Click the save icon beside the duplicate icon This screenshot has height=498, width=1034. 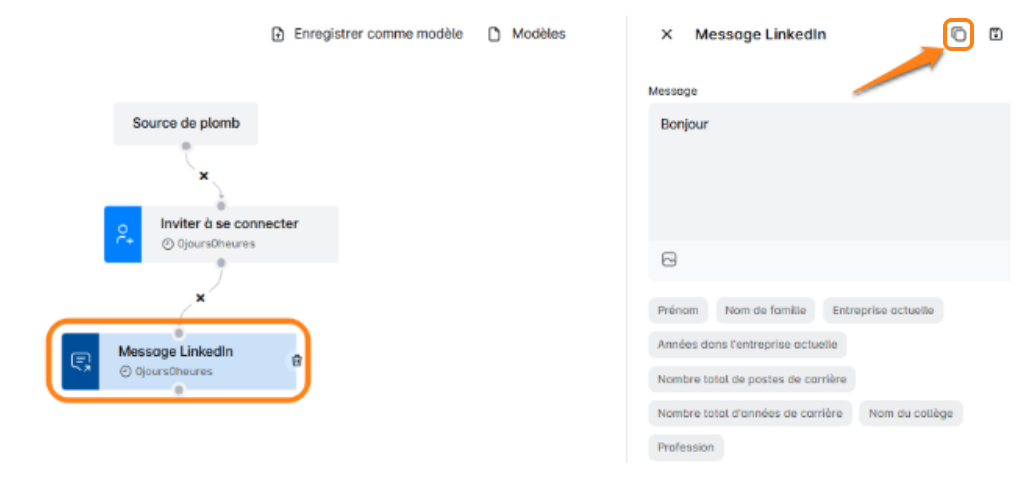996,35
